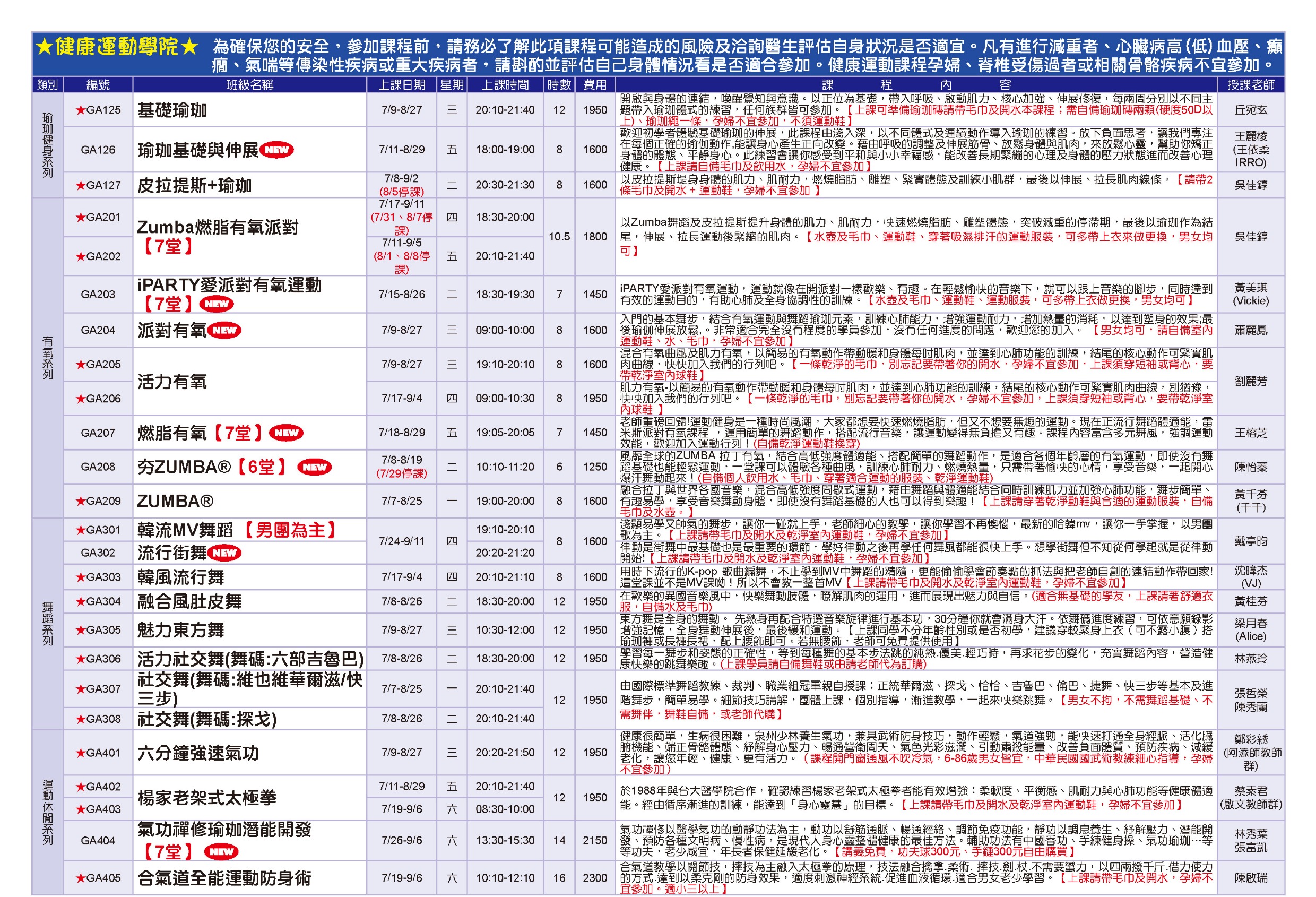
Task: Click the 上課日期 column header
Action: pos(402,85)
